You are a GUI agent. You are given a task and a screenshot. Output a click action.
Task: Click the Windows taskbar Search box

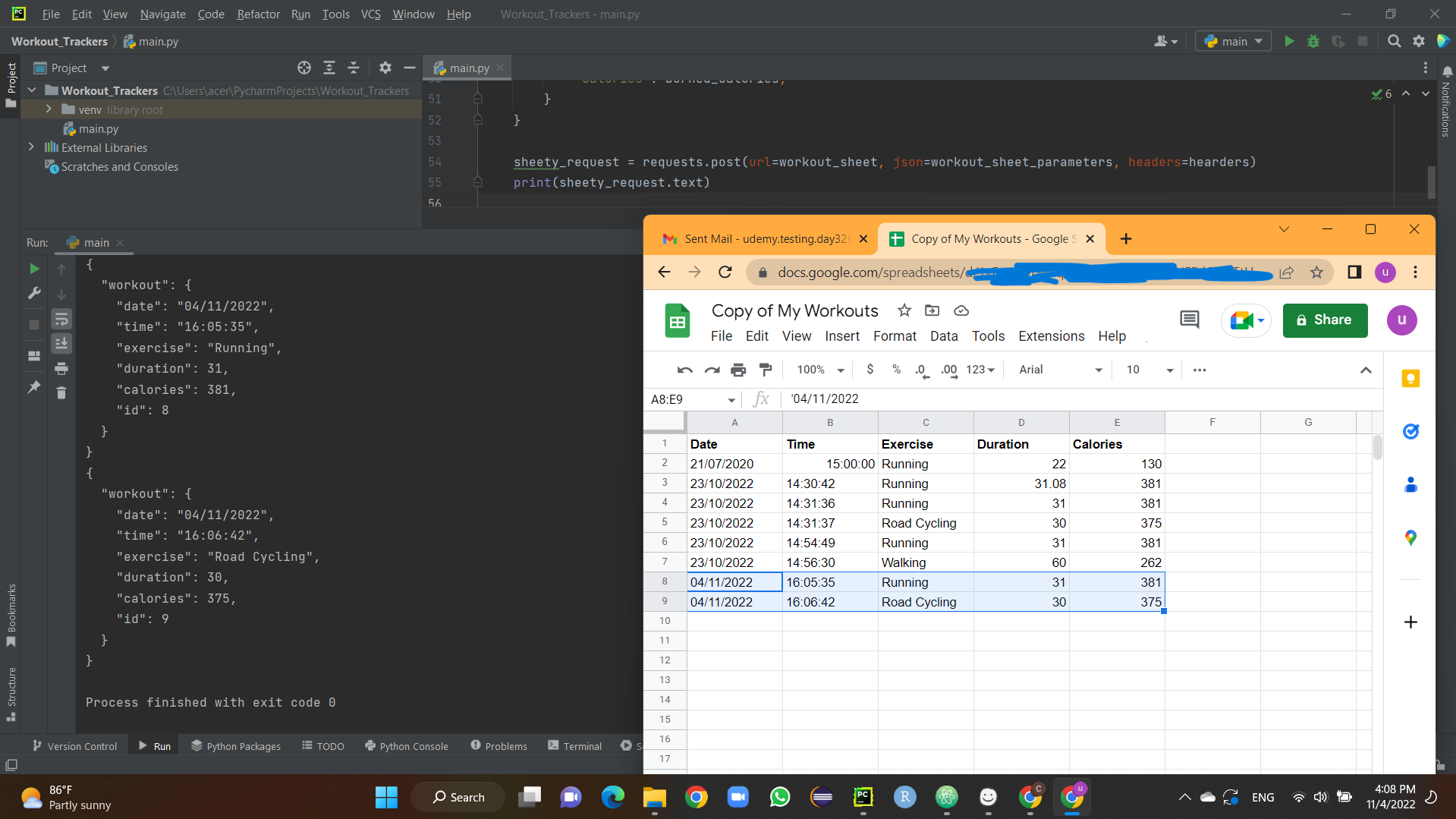point(458,797)
